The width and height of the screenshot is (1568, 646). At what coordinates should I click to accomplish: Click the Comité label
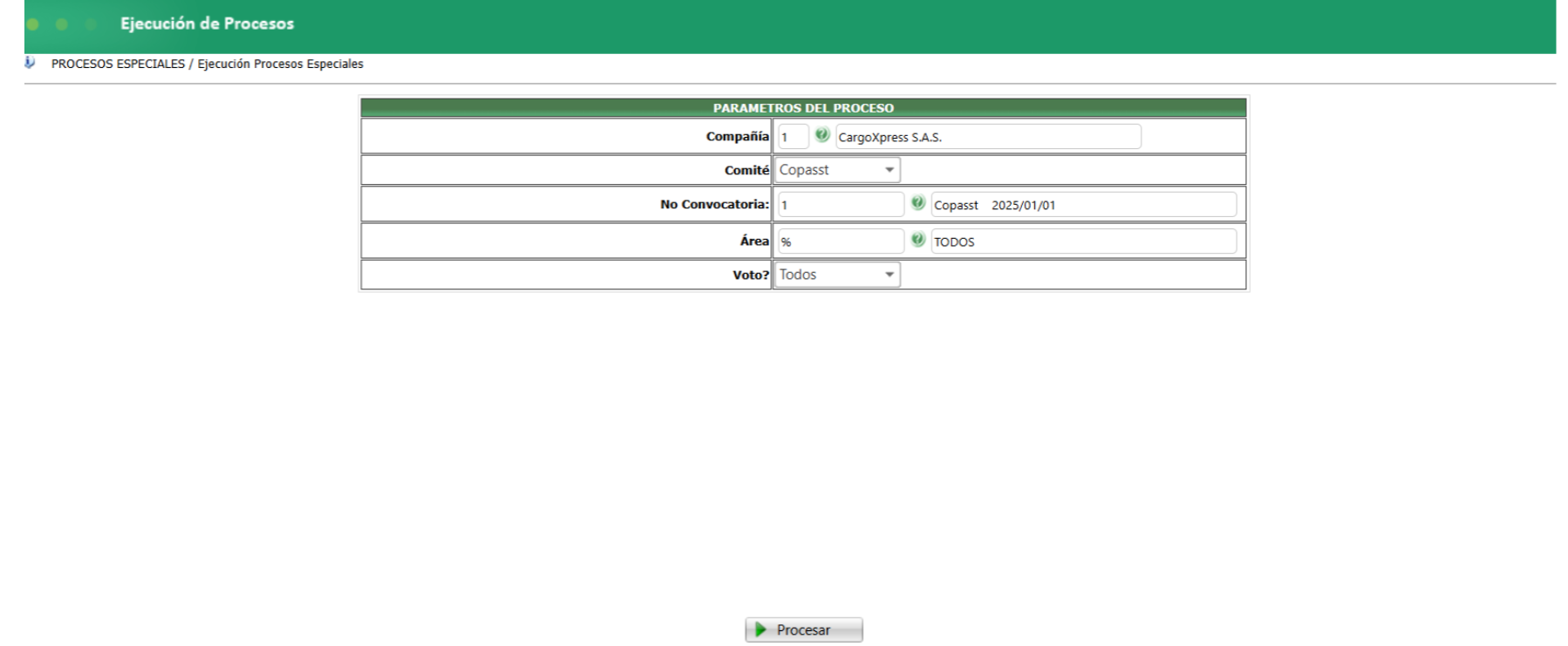747,170
